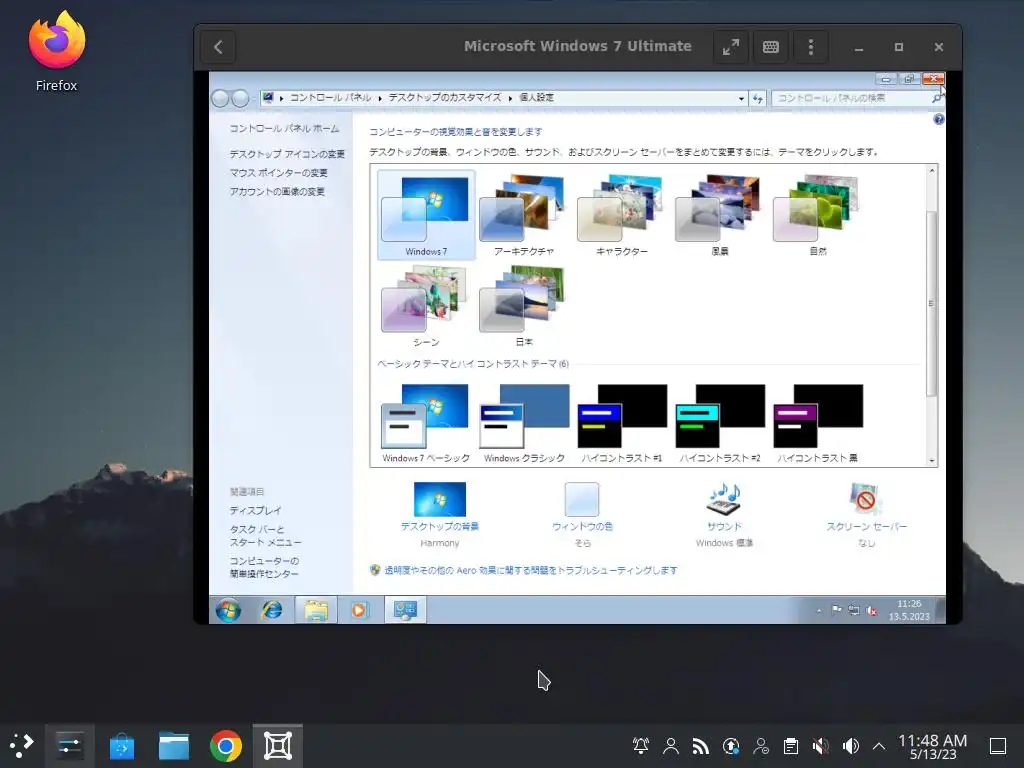This screenshot has width=1024, height=768.
Task: Apply the Windows クラシック theme
Action: 524,423
